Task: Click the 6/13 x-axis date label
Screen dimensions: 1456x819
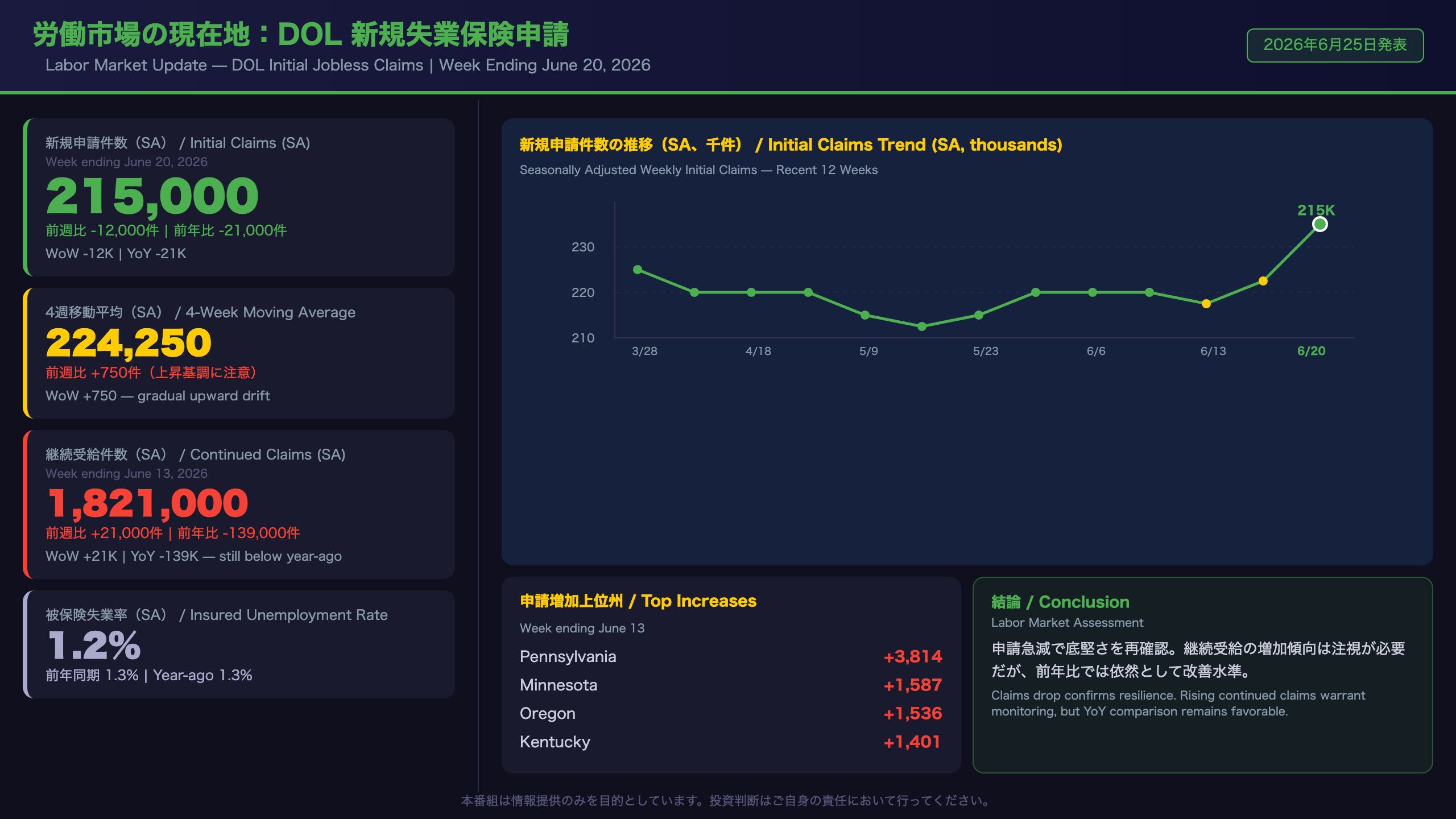Action: click(1213, 351)
